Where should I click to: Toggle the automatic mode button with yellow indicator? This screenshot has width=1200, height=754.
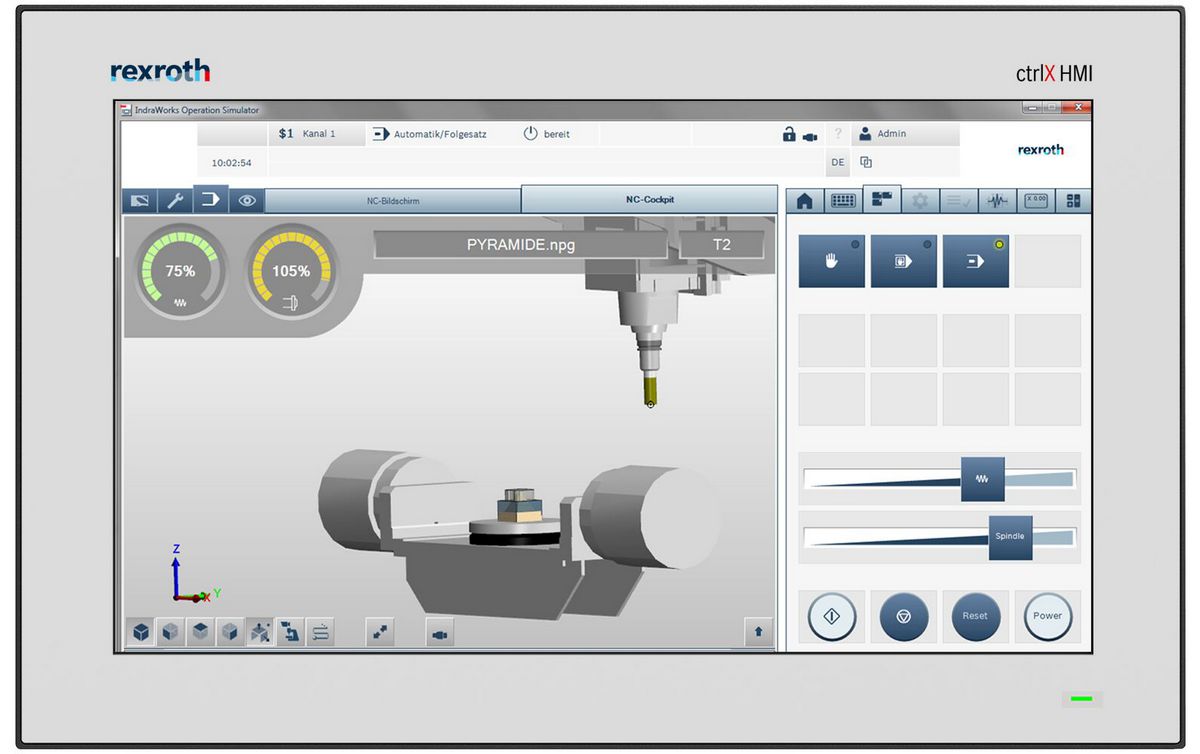(975, 261)
